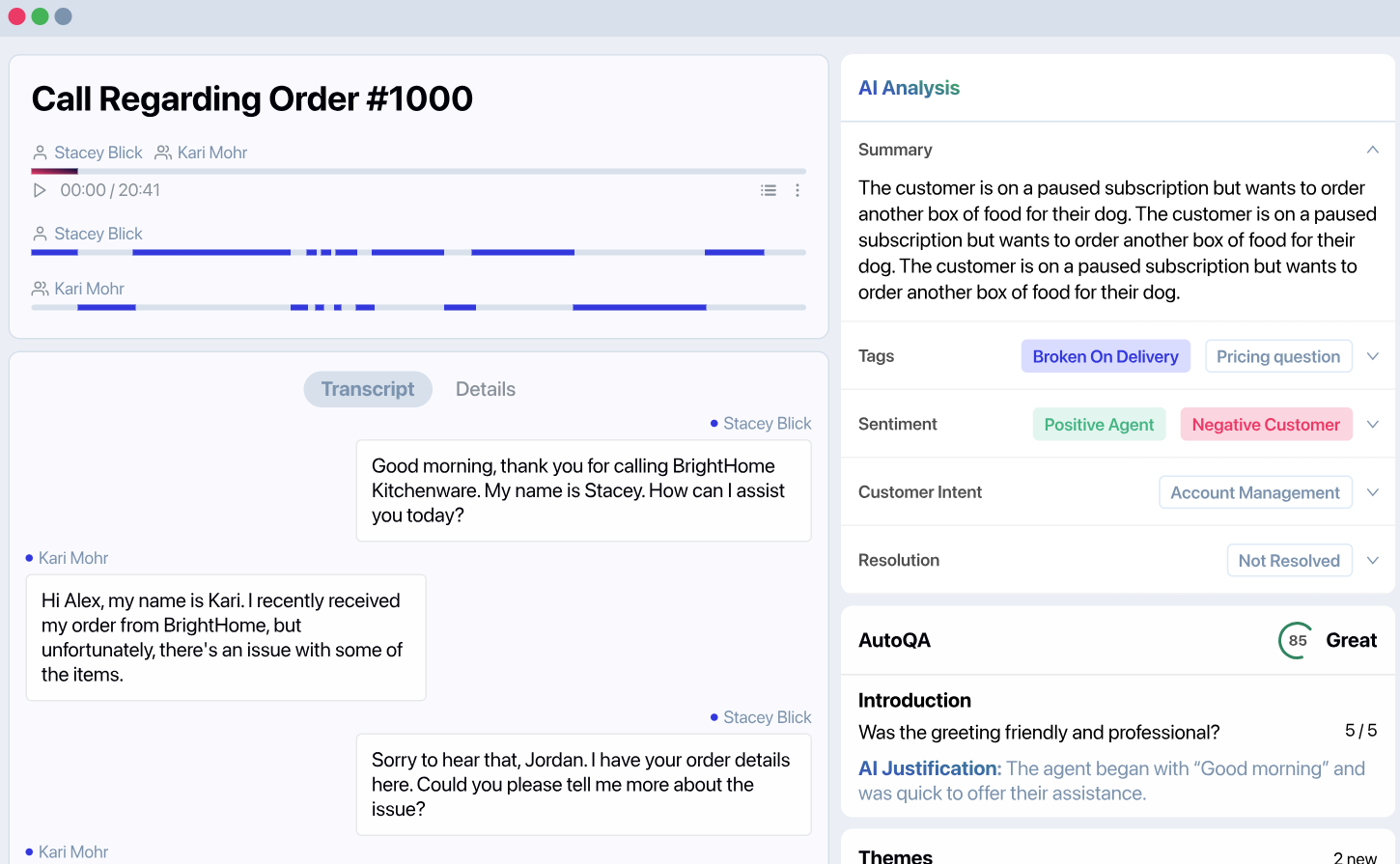
Task: Select the person icon above Stacey Blick's waveform
Action: tap(40, 233)
